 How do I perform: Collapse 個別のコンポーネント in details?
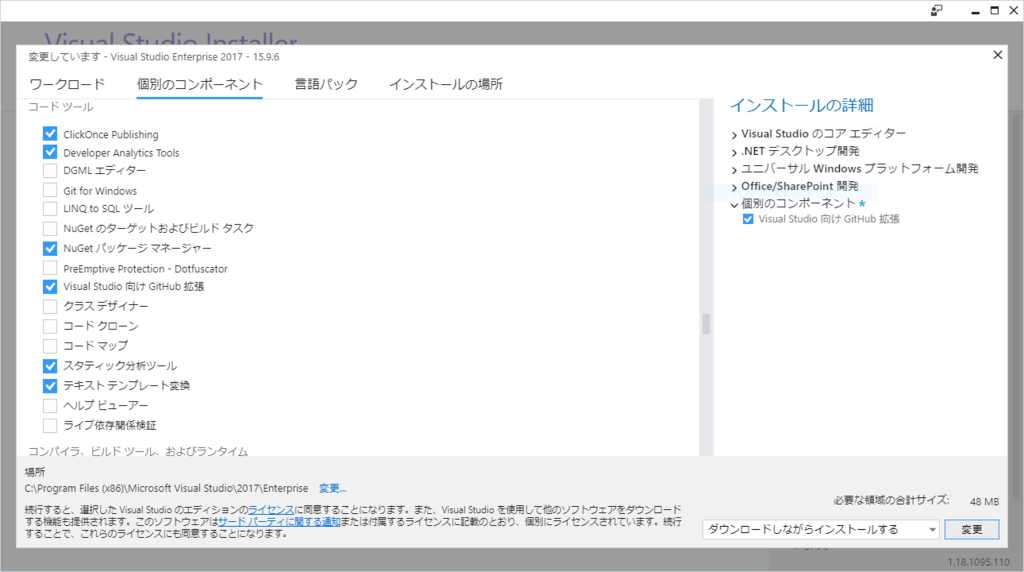tap(734, 204)
